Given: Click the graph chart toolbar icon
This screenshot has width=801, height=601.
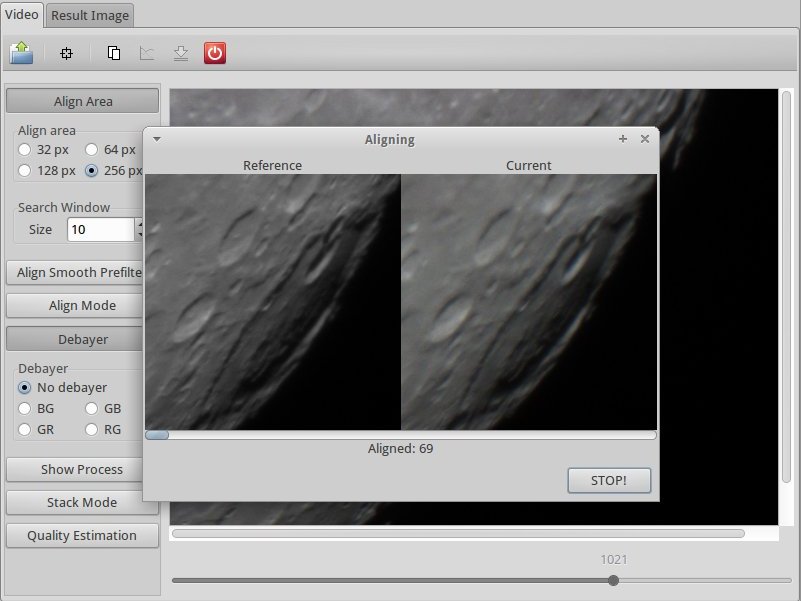Looking at the screenshot, I should [x=147, y=53].
